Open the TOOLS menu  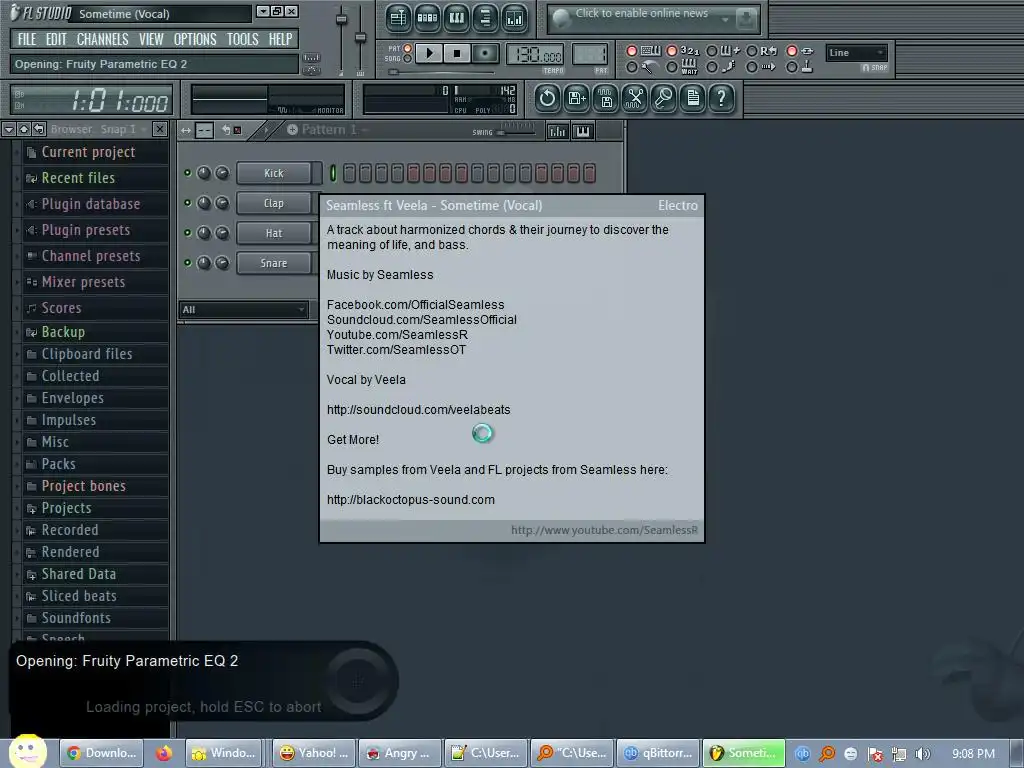[242, 39]
